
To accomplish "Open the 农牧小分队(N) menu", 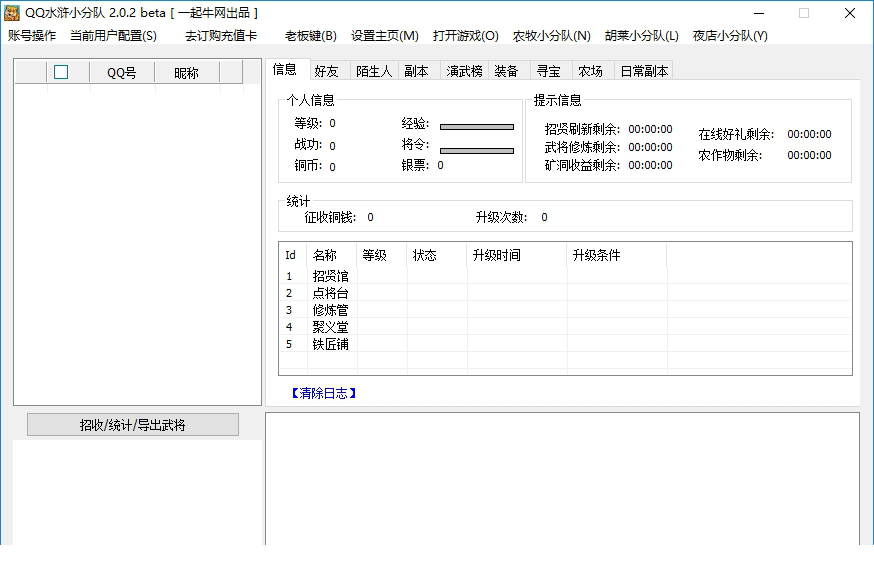I will pyautogui.click(x=551, y=36).
